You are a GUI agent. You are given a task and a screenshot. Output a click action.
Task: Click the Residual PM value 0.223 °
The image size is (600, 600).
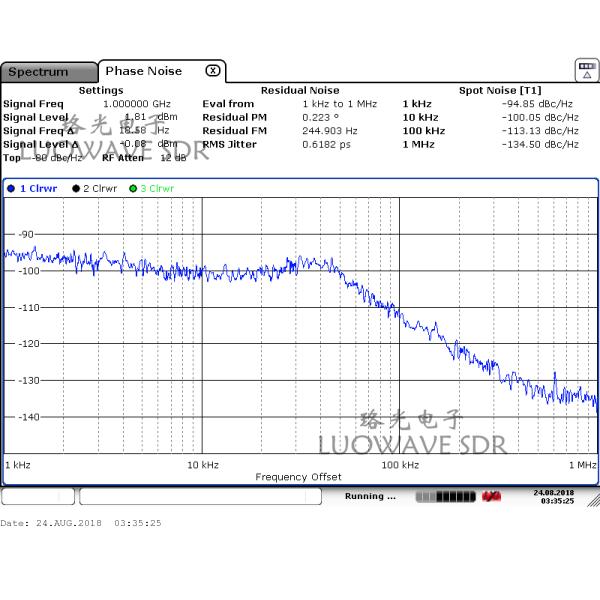(321, 117)
